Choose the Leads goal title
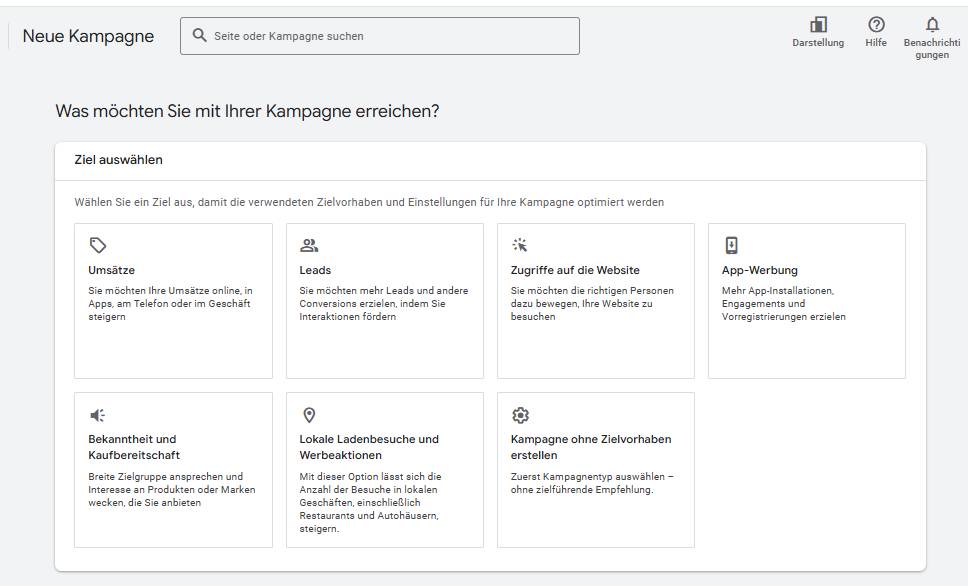 pyautogui.click(x=315, y=270)
